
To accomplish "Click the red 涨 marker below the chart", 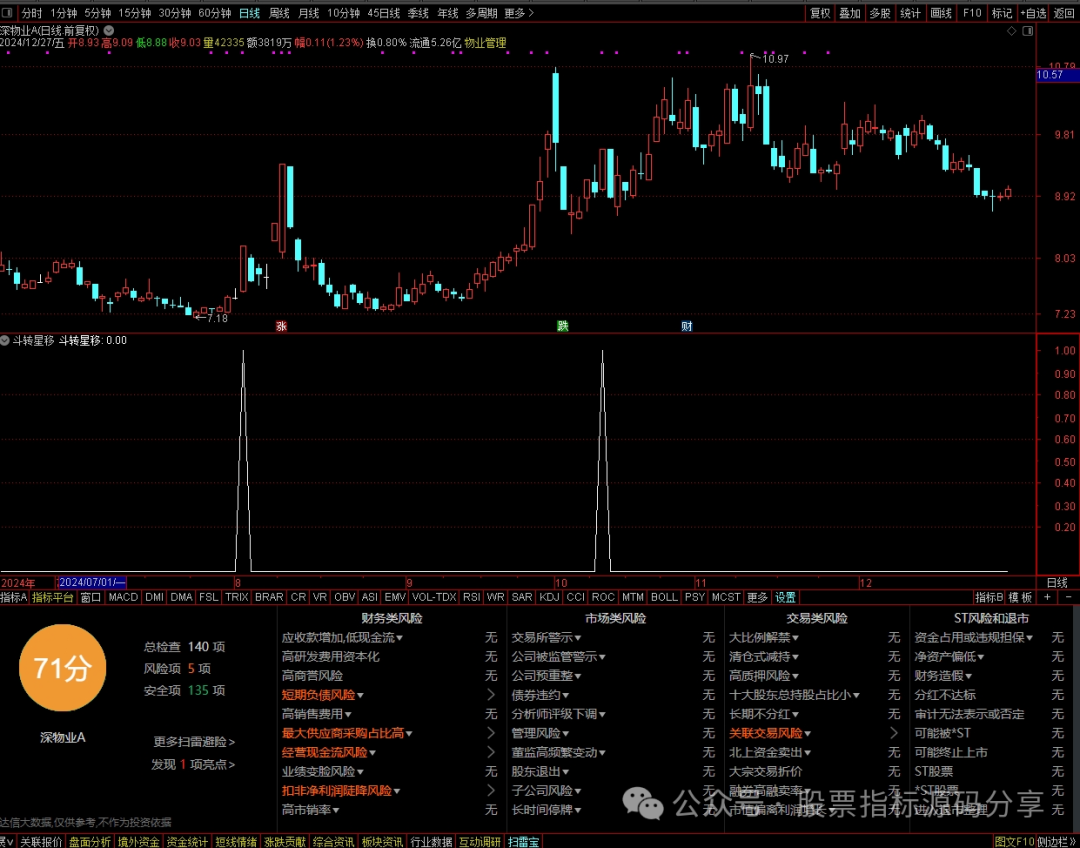I will [x=281, y=327].
